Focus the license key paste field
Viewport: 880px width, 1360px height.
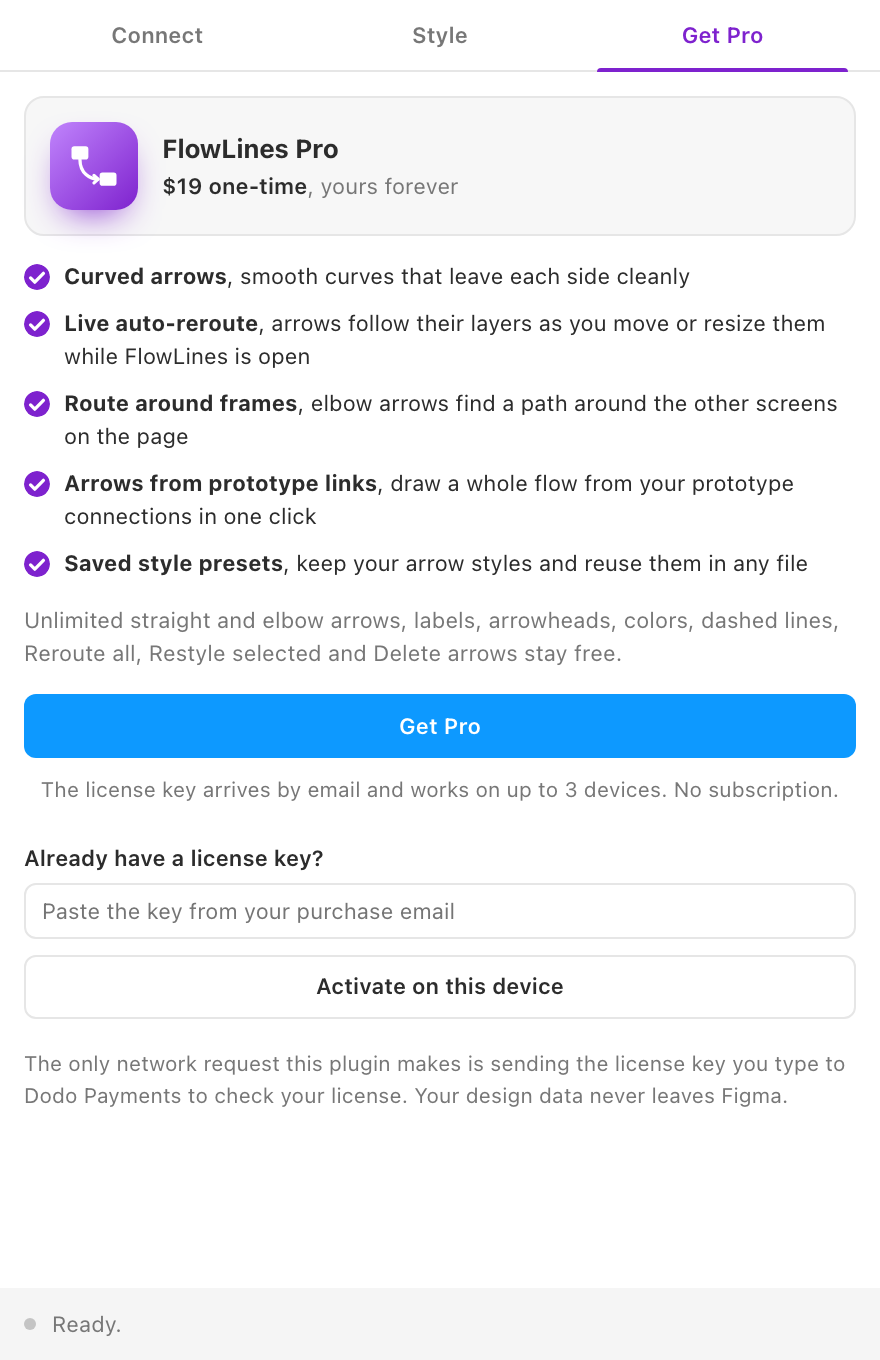tap(440, 911)
